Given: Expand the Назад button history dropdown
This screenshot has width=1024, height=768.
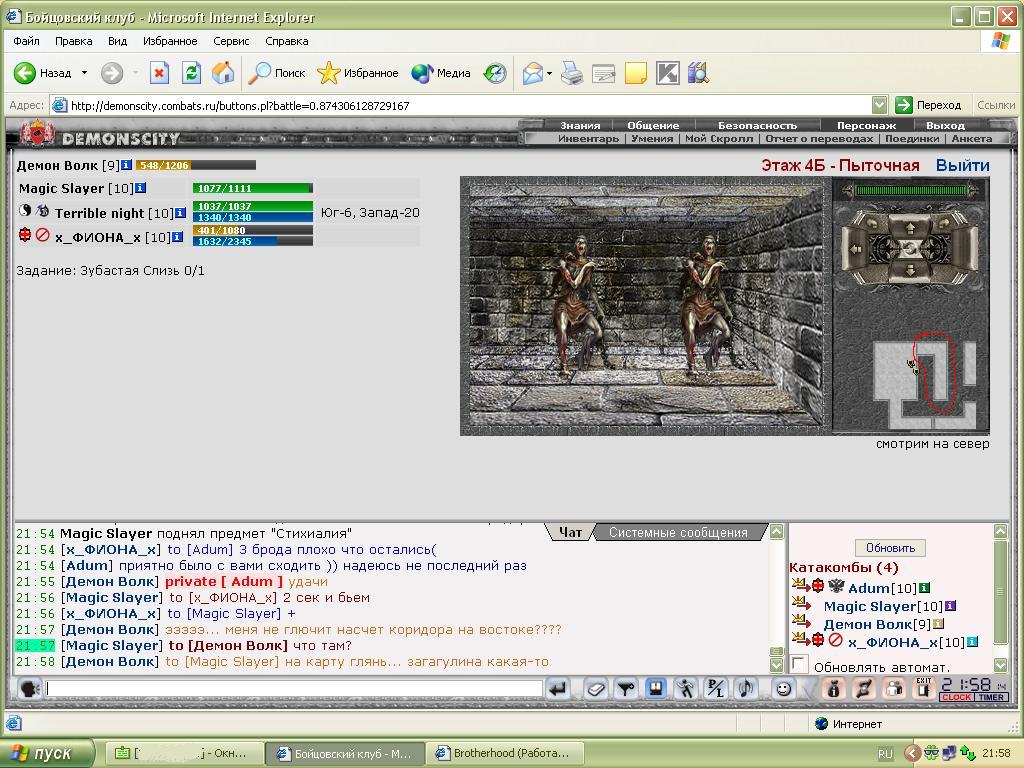Looking at the screenshot, I should pos(84,72).
